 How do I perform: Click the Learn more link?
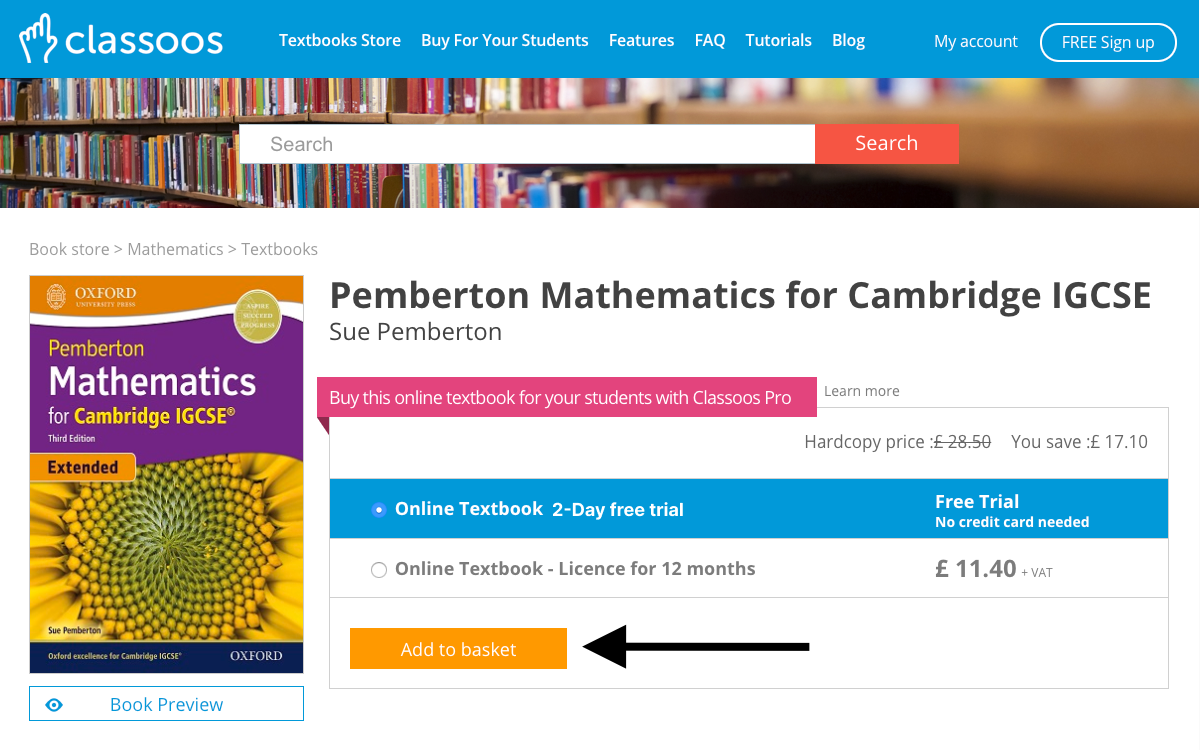861,391
